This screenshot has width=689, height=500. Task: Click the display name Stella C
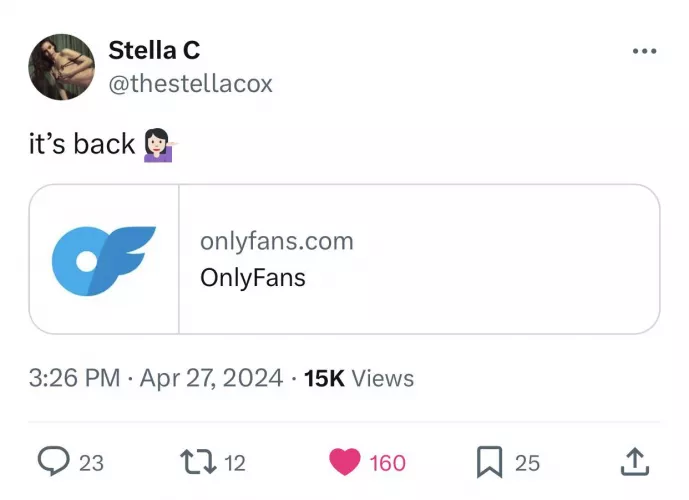coord(154,51)
